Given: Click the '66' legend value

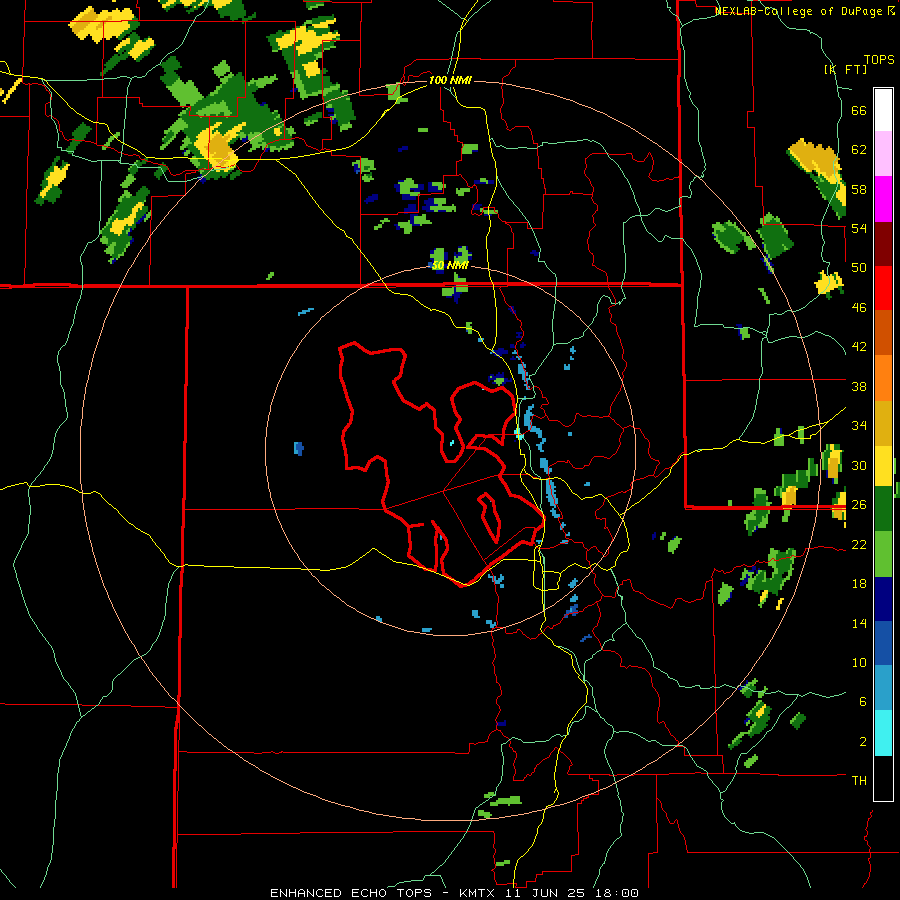Looking at the screenshot, I should tap(859, 110).
